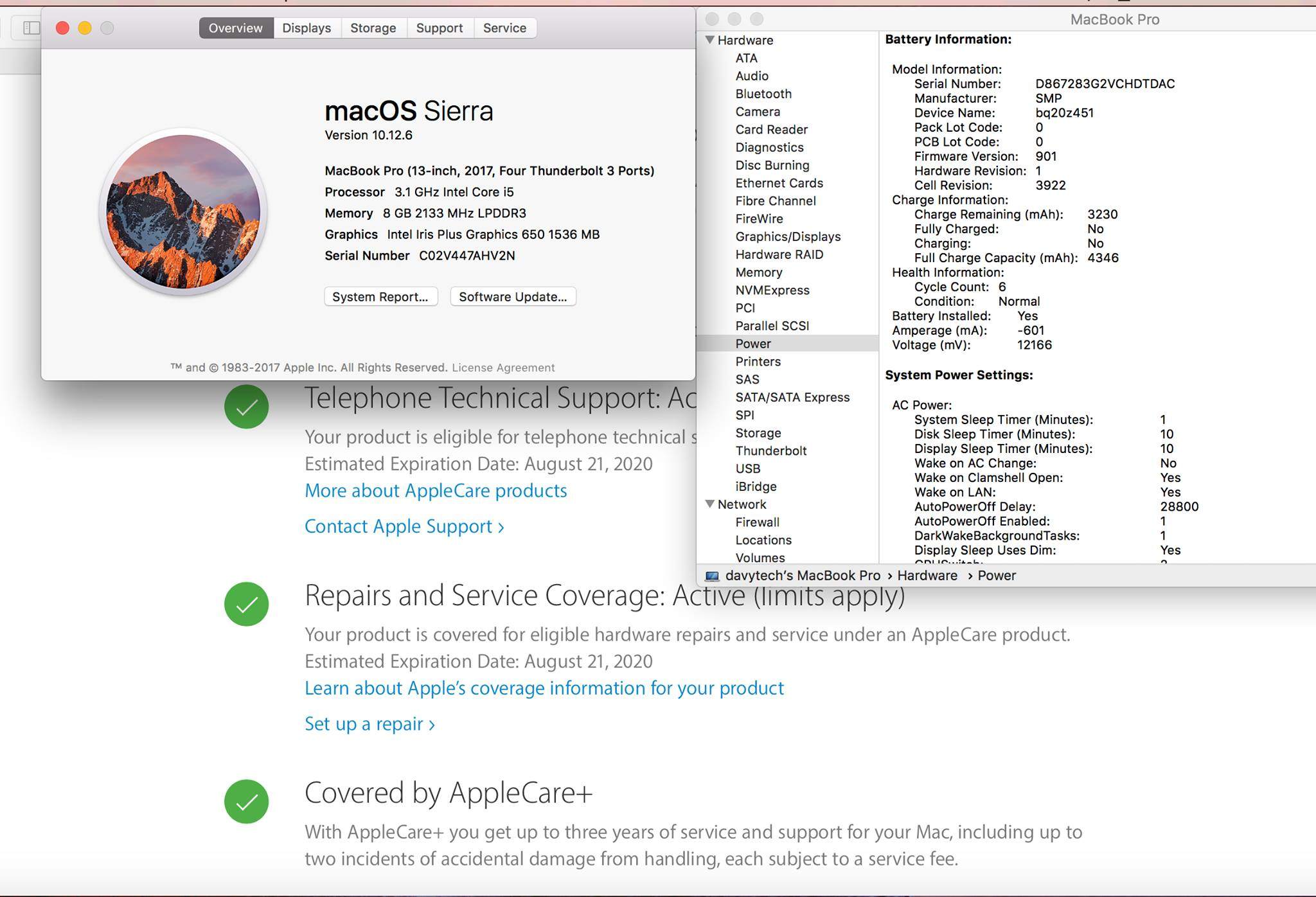Select Thunderbolt in hardware list
This screenshot has height=897, width=1316.
click(770, 451)
